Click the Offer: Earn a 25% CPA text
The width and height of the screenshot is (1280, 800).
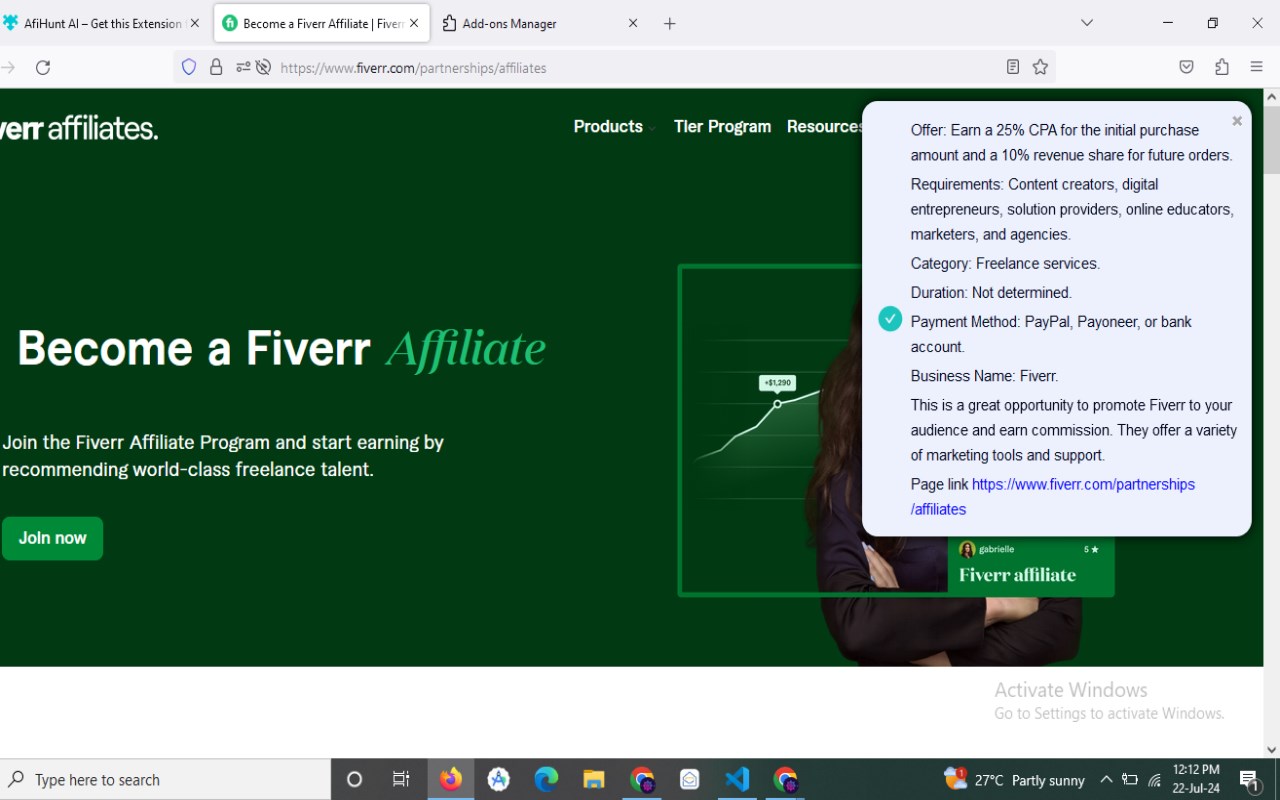click(1071, 142)
